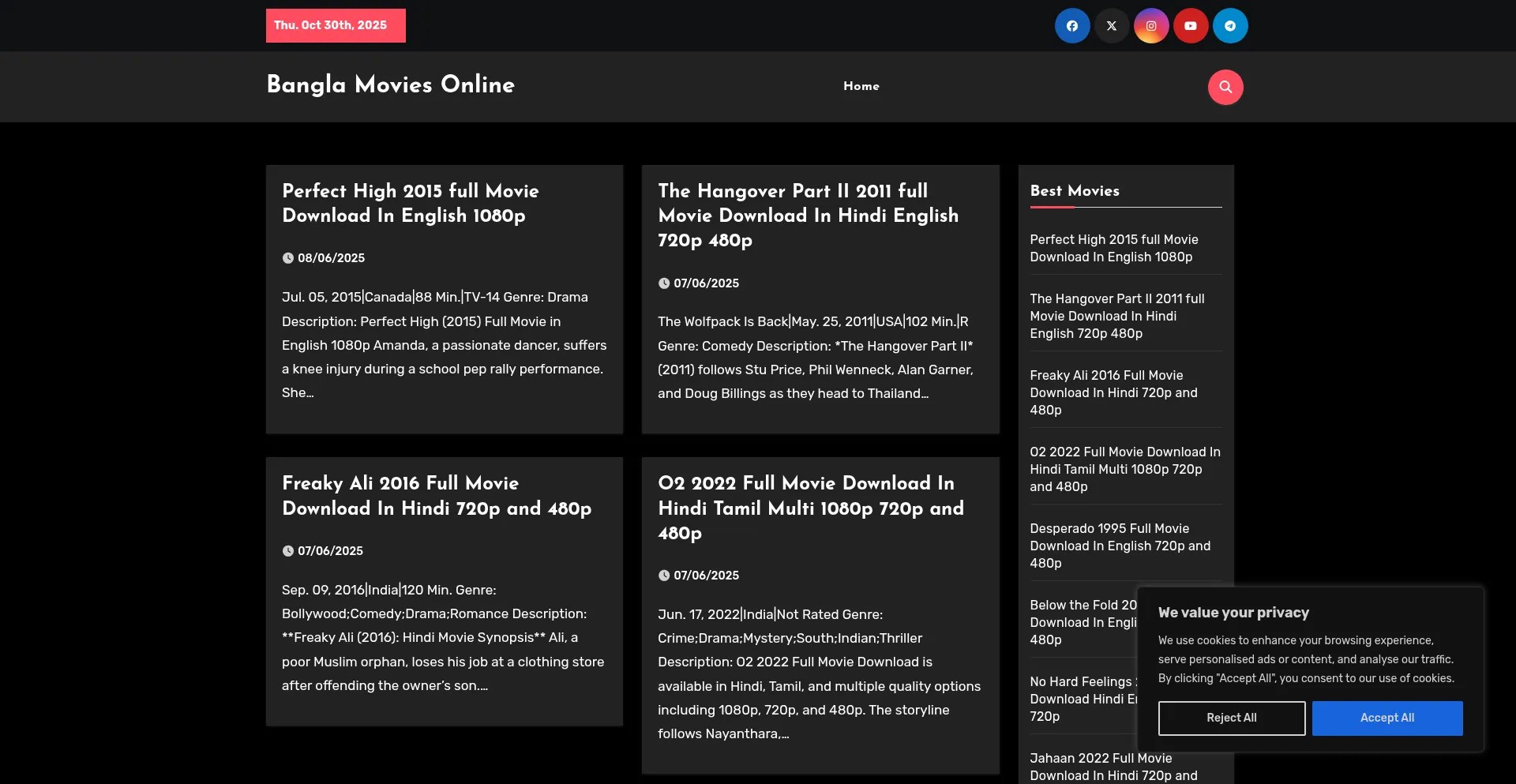Open The Hangover Part II post title
Image resolution: width=1516 pixels, height=784 pixels.
tap(808, 215)
